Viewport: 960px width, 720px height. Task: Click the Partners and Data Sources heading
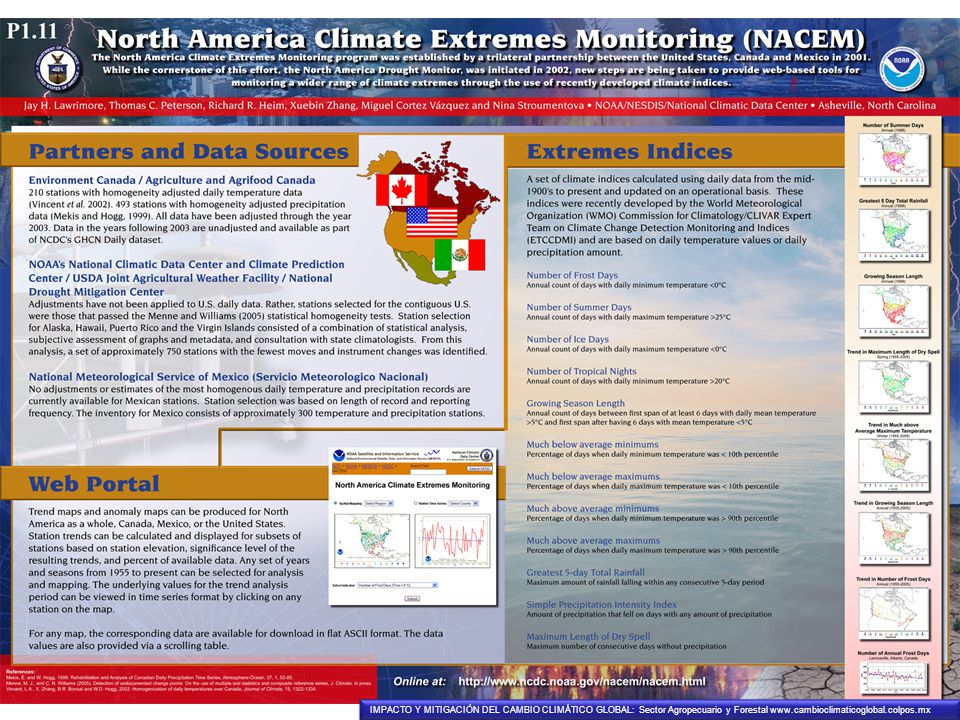pos(189,151)
